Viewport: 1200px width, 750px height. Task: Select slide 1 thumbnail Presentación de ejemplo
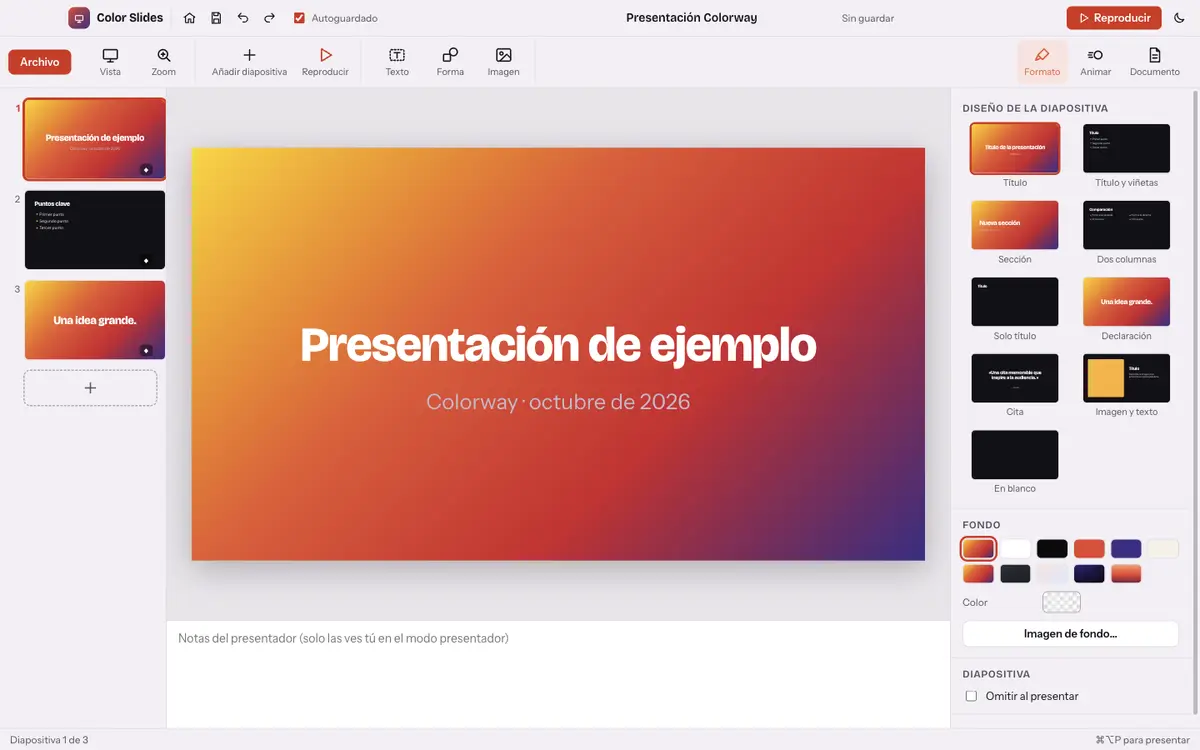click(x=95, y=139)
